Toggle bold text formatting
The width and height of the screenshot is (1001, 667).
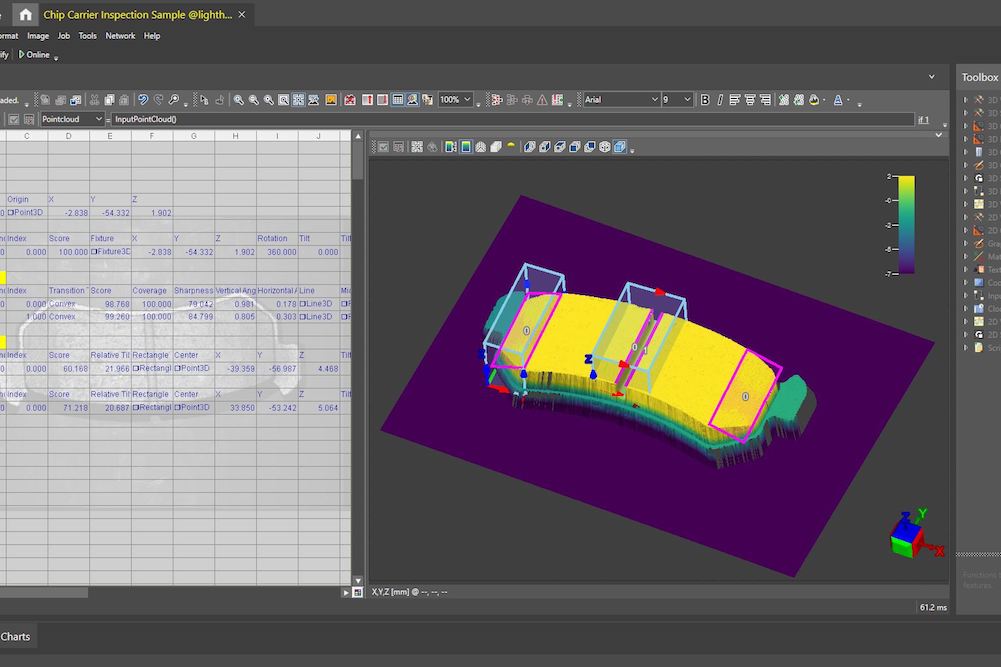pyautogui.click(x=705, y=99)
